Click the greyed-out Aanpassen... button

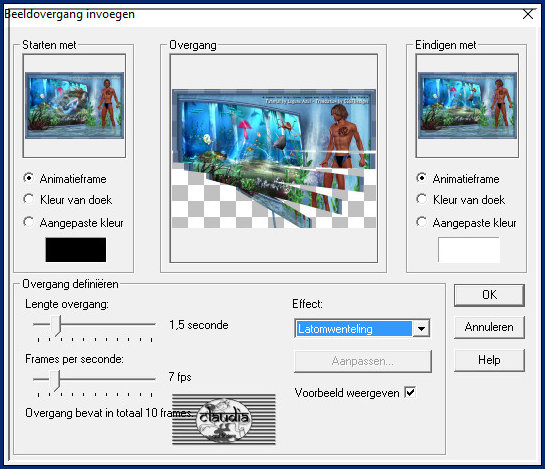[363, 361]
